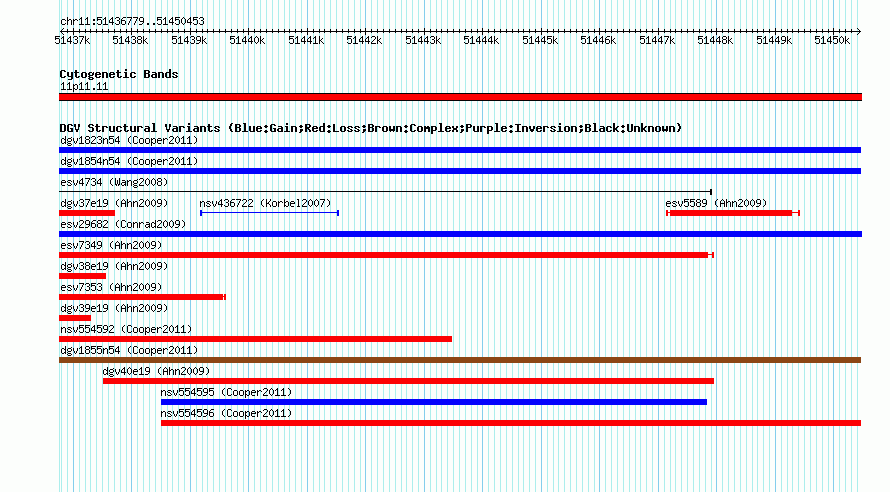The image size is (890, 492).
Task: Click the Cytogenetic Bands track title
Action: tap(119, 74)
